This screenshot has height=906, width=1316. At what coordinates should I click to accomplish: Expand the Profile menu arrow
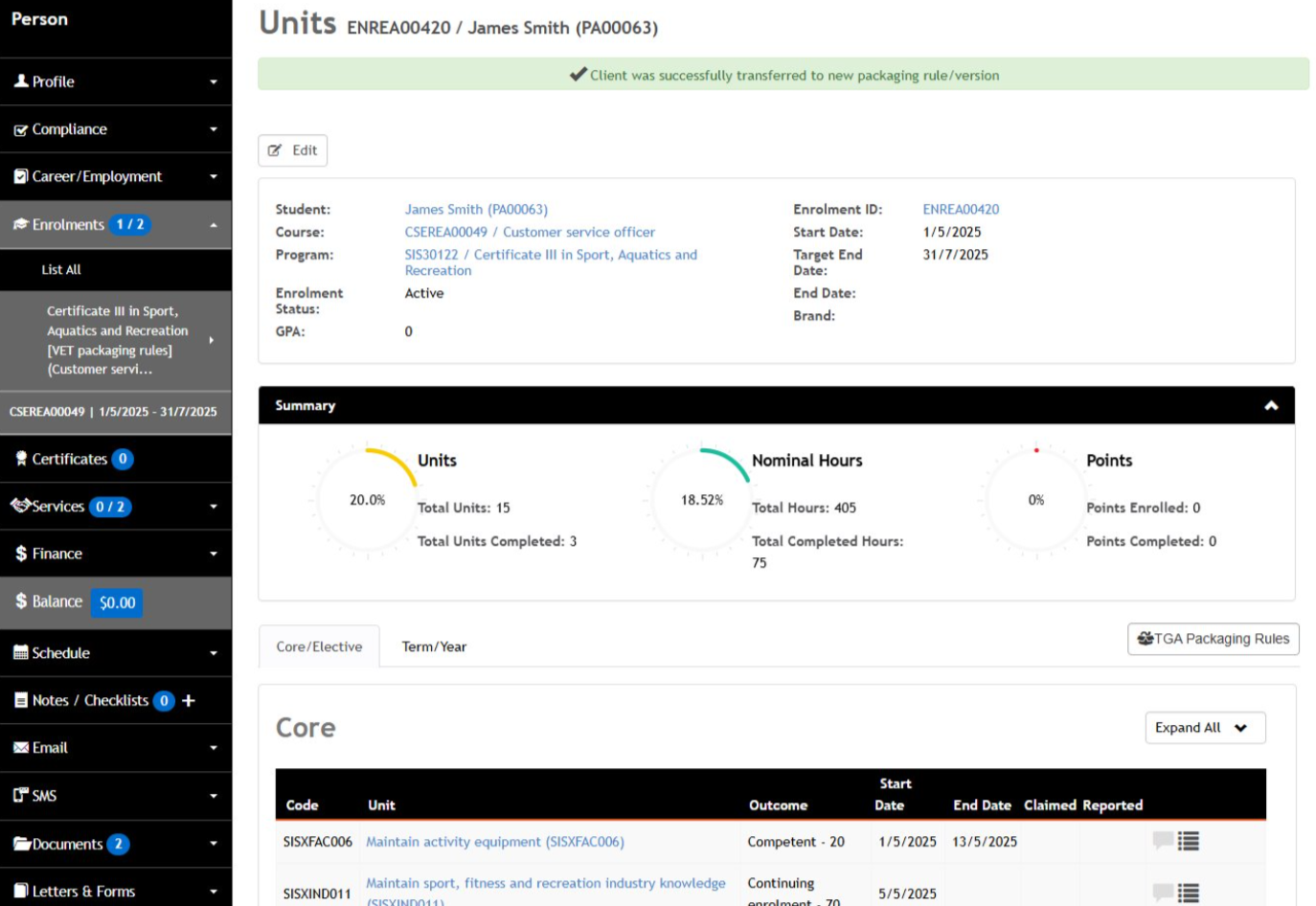click(x=214, y=82)
